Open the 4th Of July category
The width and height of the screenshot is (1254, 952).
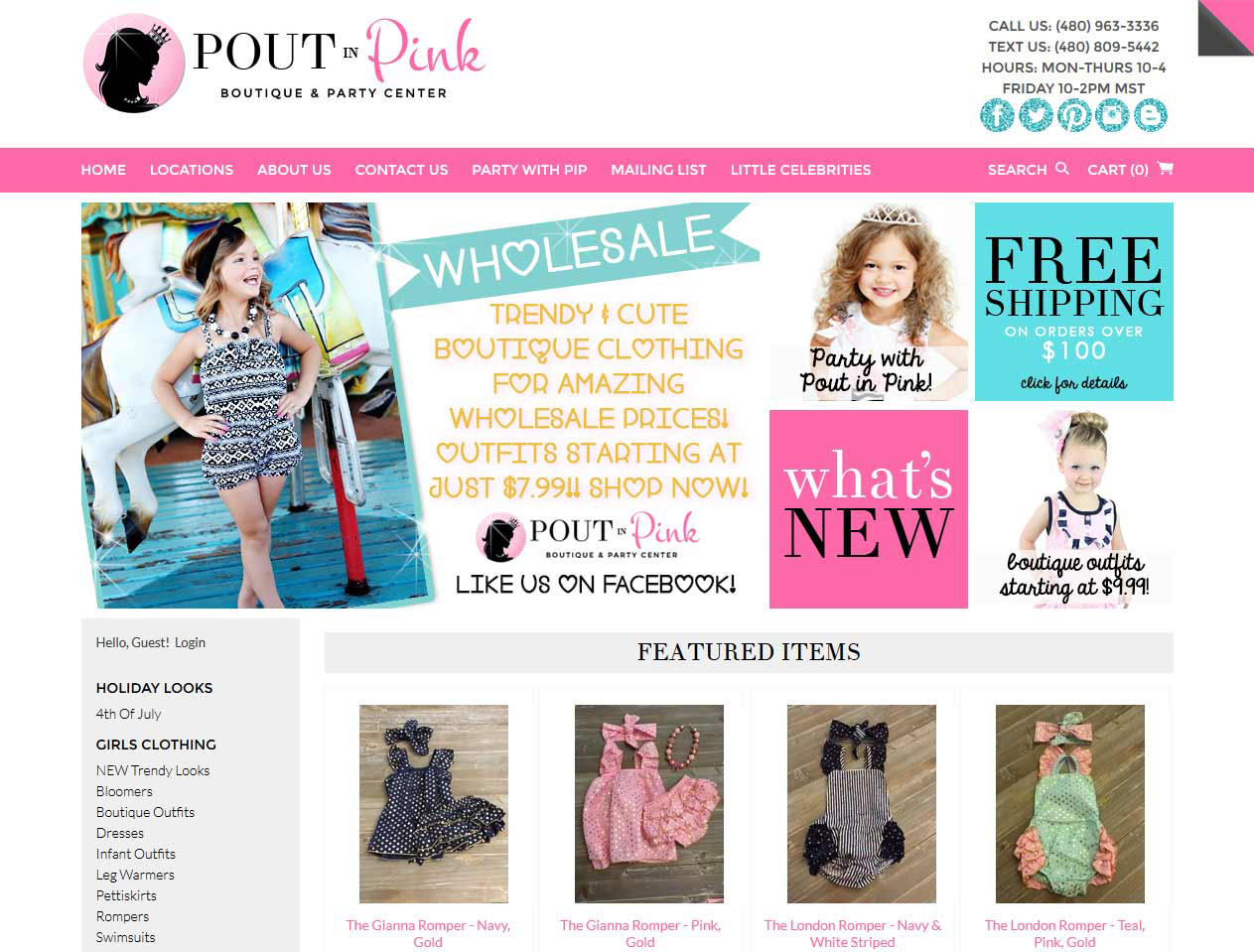coord(128,714)
